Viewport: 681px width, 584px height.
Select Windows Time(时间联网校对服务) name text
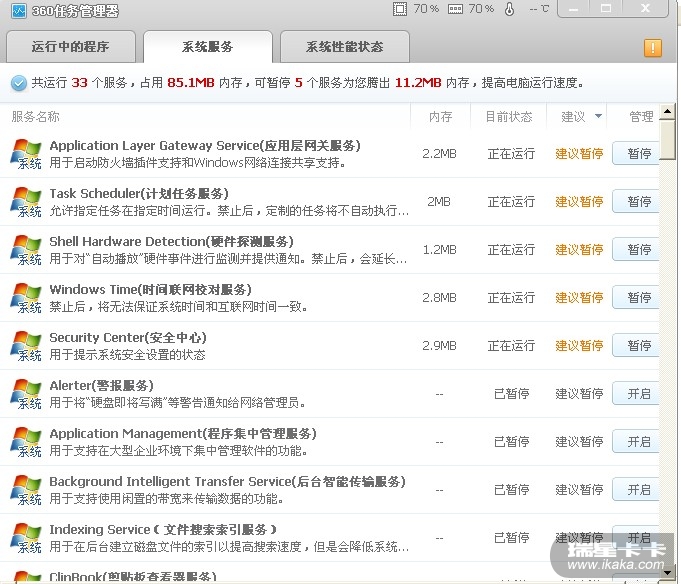point(150,290)
